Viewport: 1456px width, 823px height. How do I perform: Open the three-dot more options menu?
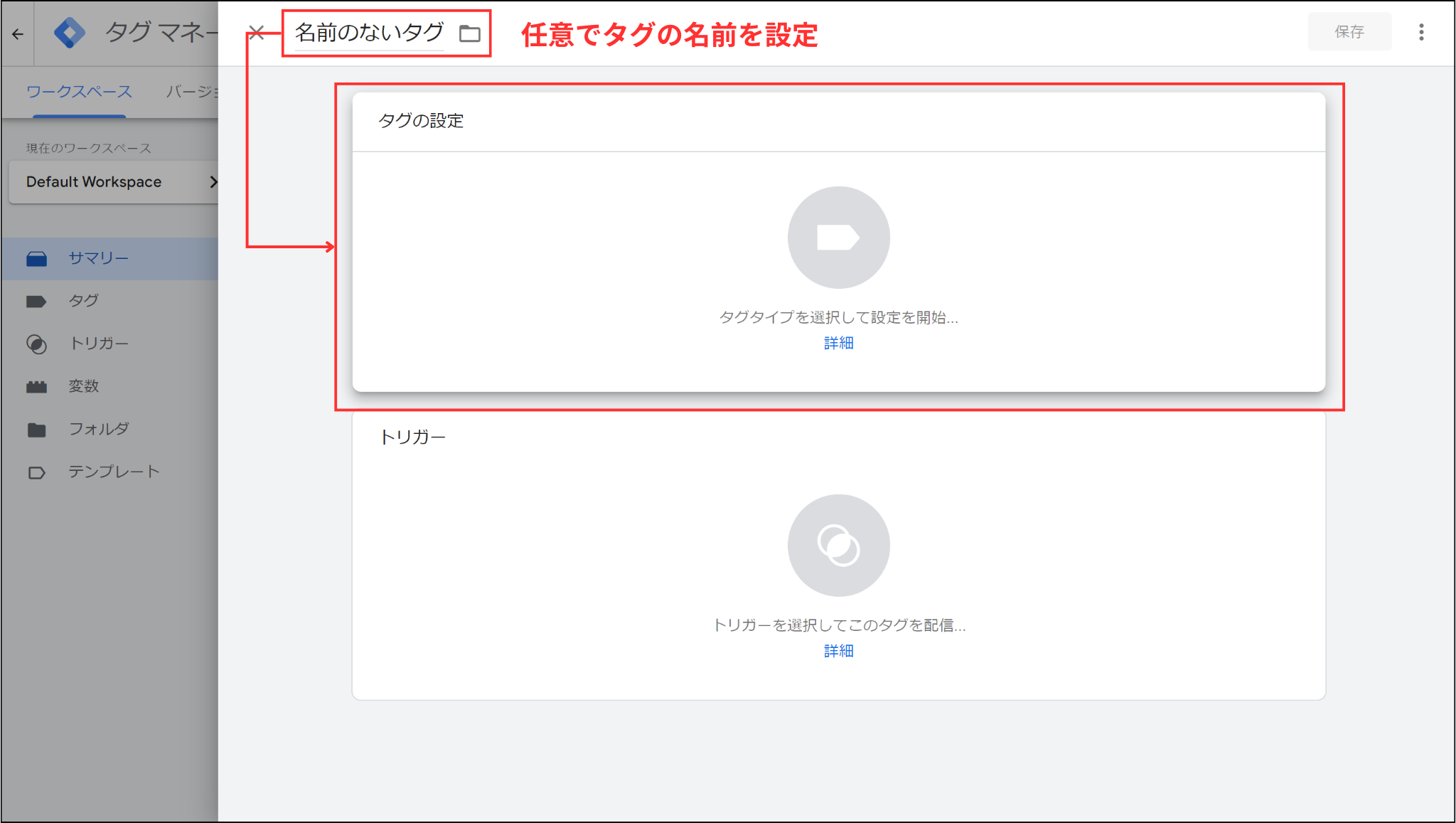pyautogui.click(x=1421, y=32)
